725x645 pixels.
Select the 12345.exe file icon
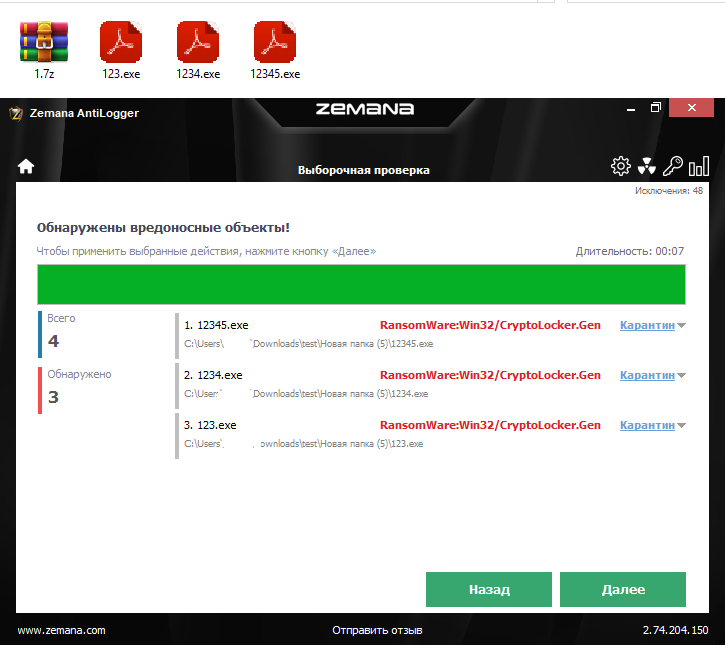coord(275,42)
